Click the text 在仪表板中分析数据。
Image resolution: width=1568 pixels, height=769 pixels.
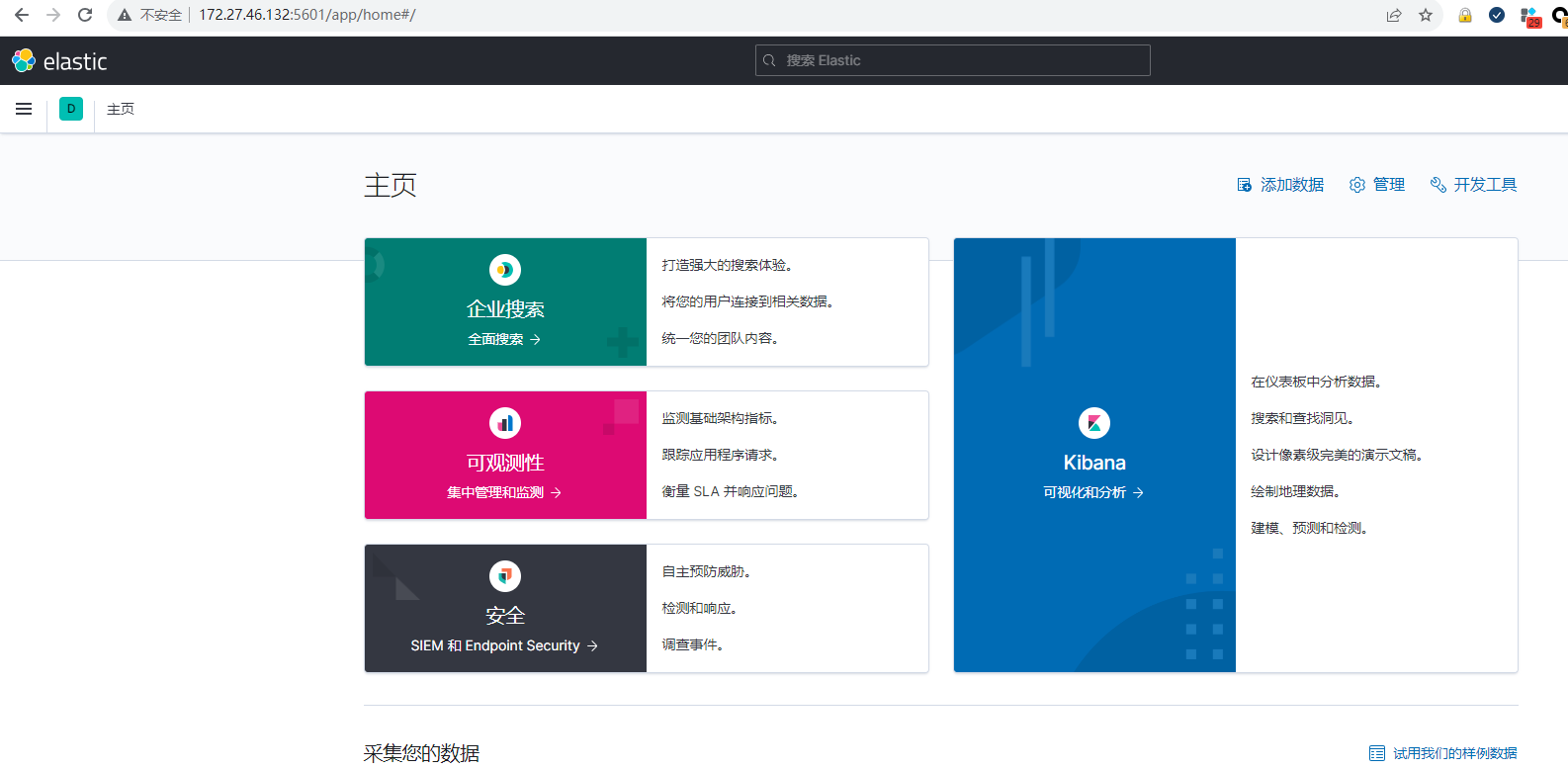pos(1317,382)
